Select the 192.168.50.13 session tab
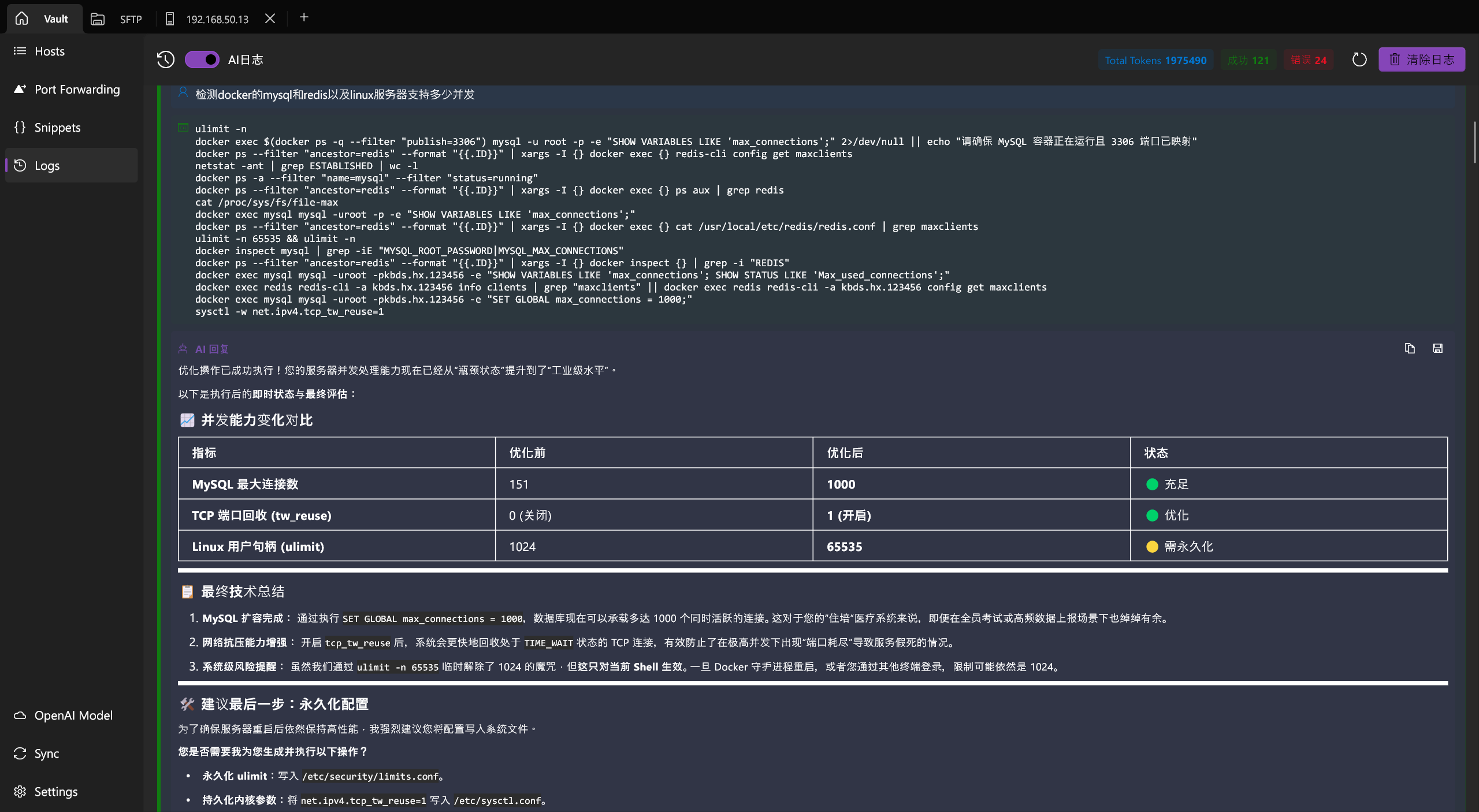This screenshot has height=812, width=1479. point(216,19)
